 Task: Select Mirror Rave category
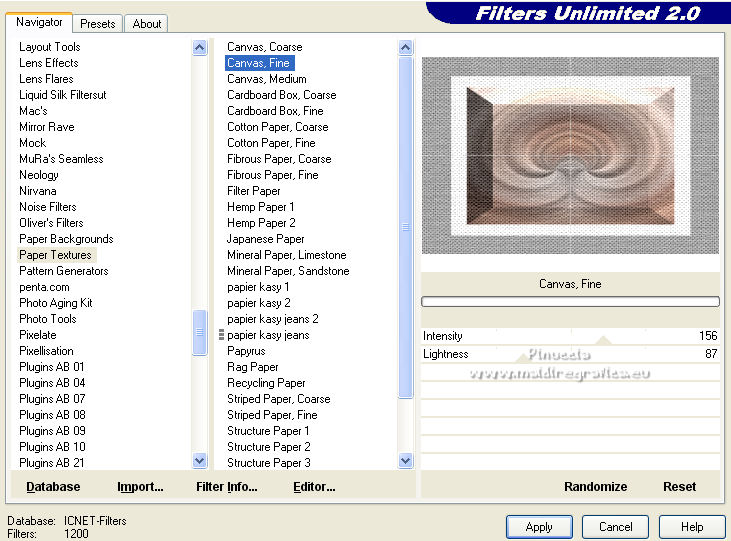[47, 127]
